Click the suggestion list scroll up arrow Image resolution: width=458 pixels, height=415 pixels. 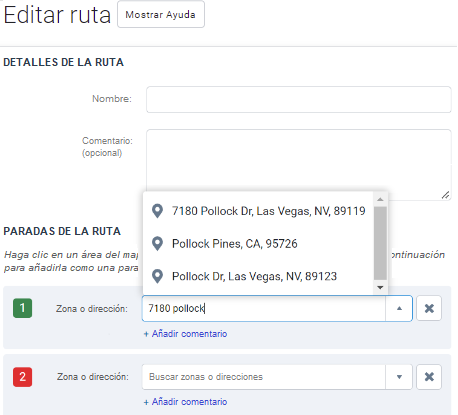point(380,199)
